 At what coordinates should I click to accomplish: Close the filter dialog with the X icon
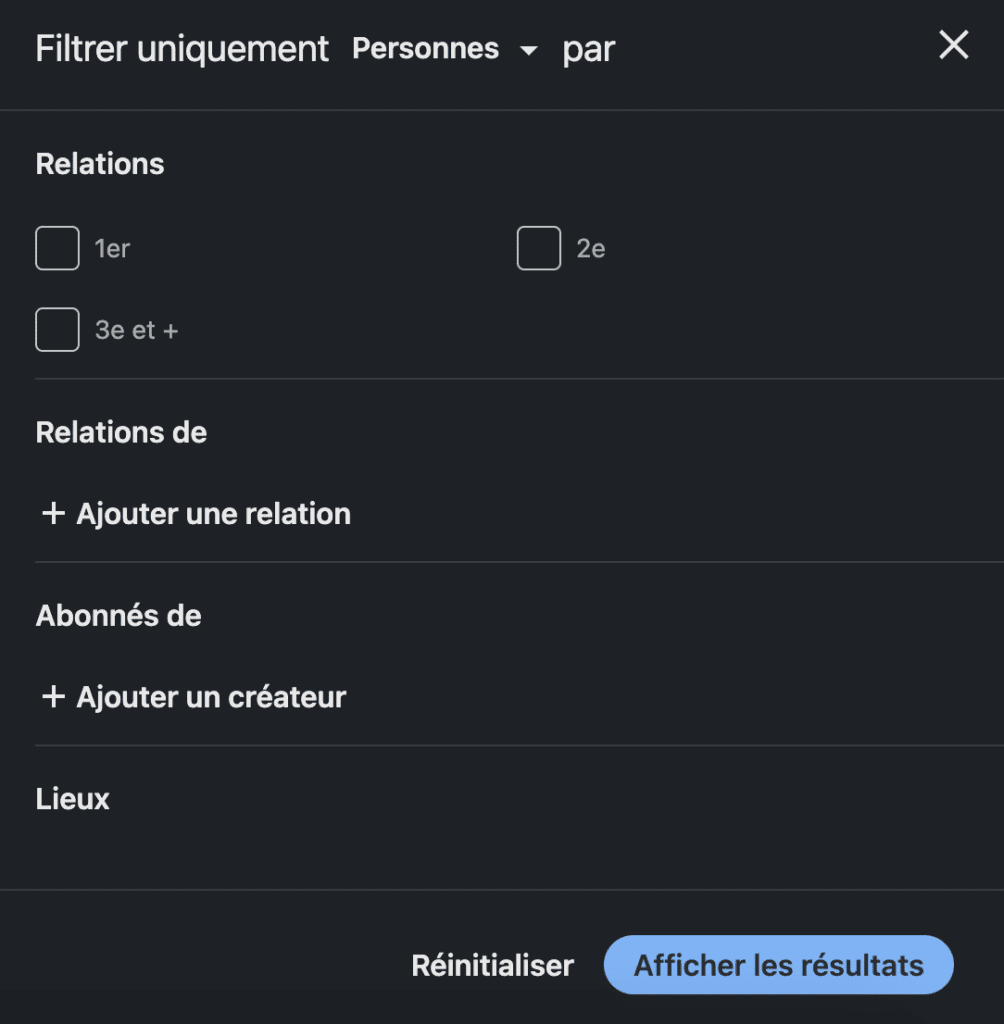pos(953,45)
